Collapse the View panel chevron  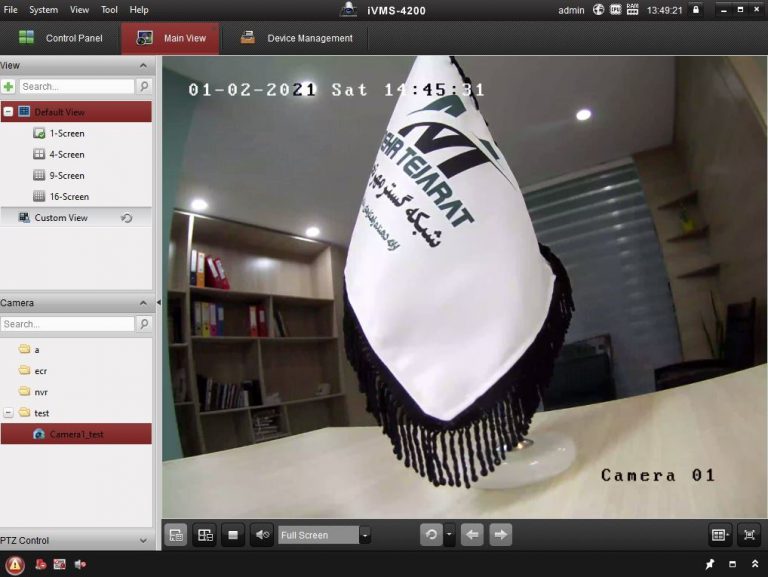(x=143, y=66)
